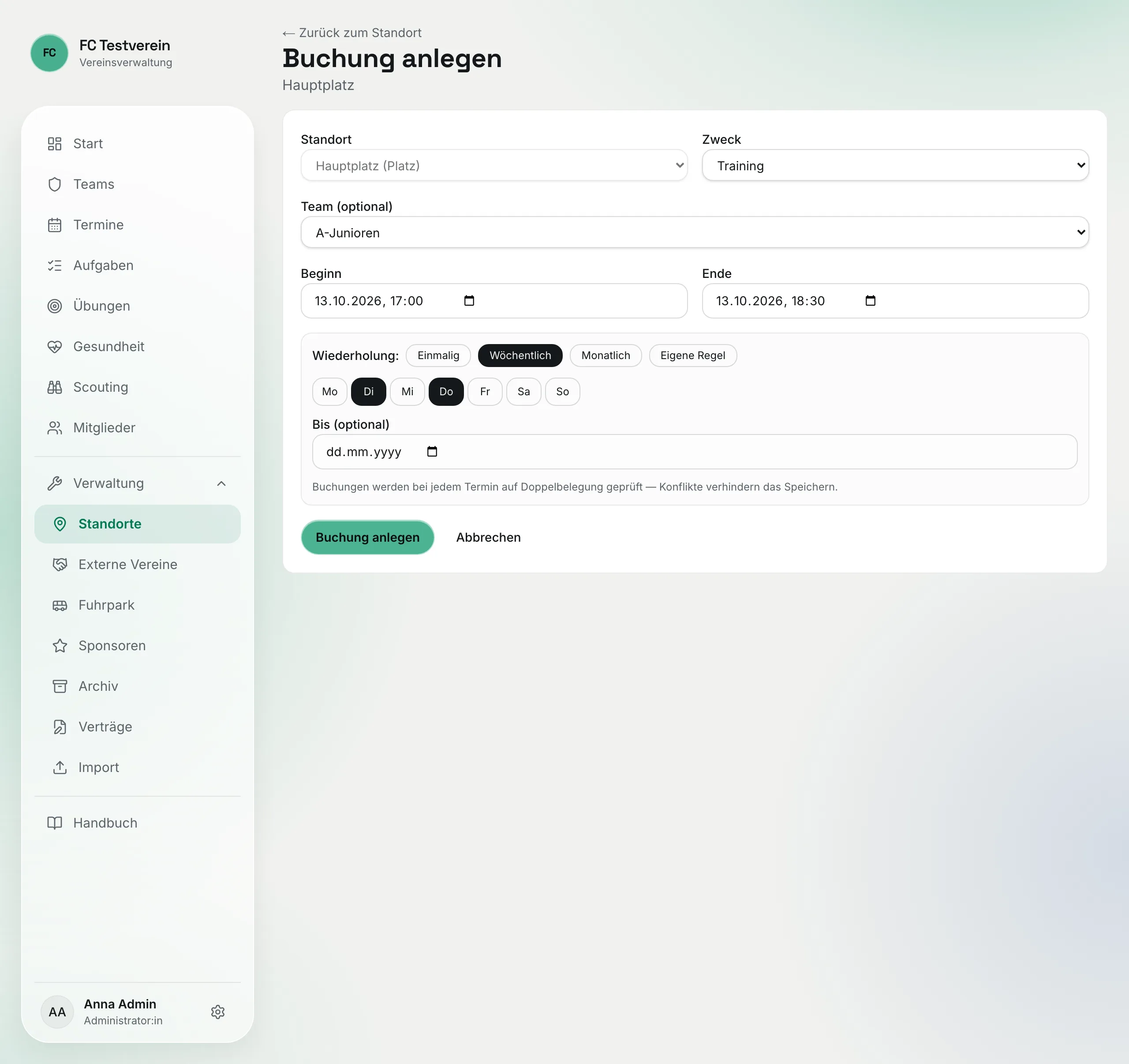Click the FC club logo avatar
The width and height of the screenshot is (1129, 1064).
(x=49, y=53)
